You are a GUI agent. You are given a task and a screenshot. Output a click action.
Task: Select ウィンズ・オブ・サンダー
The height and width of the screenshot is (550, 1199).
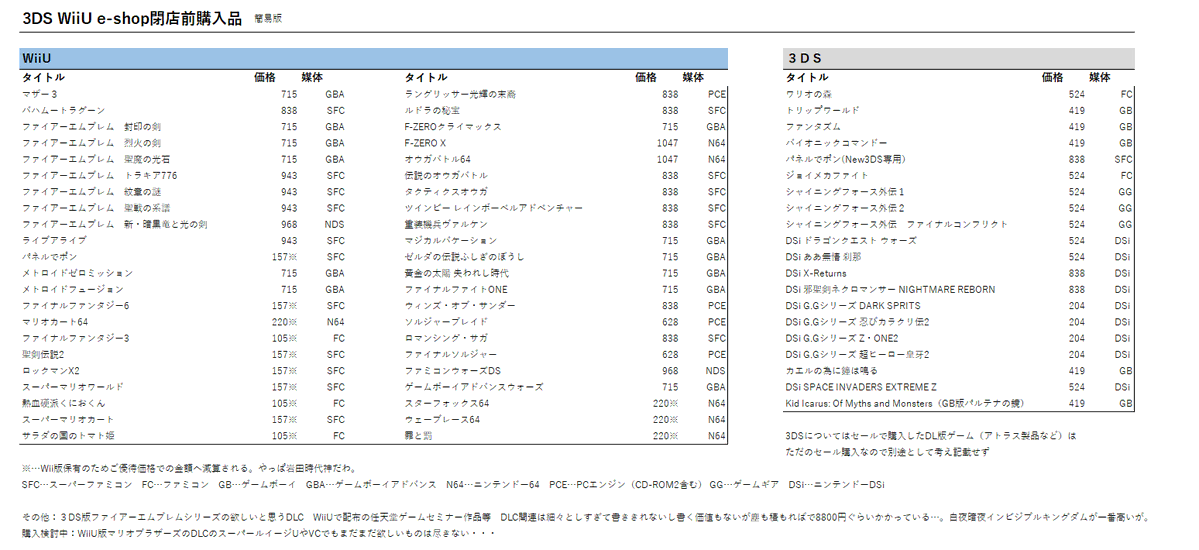pyautogui.click(x=460, y=305)
